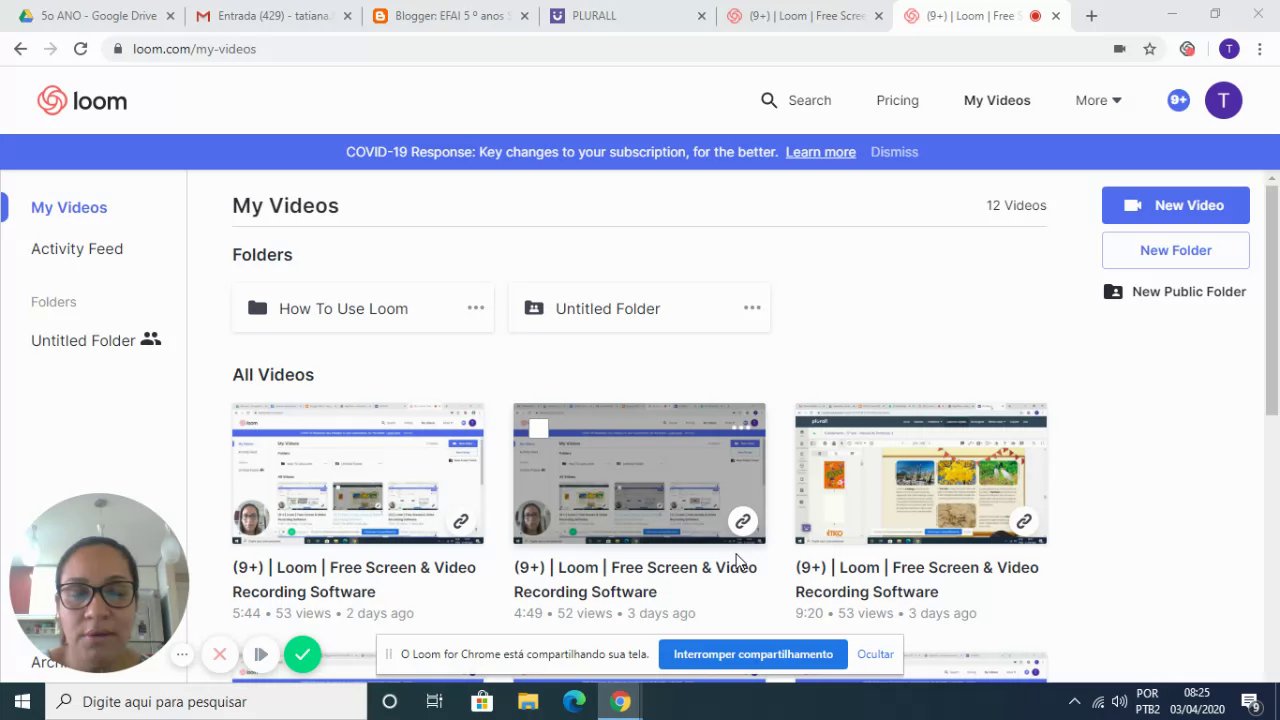Viewport: 1280px width, 720px height.
Task: Open Microsoft Store from taskbar
Action: pos(481,701)
